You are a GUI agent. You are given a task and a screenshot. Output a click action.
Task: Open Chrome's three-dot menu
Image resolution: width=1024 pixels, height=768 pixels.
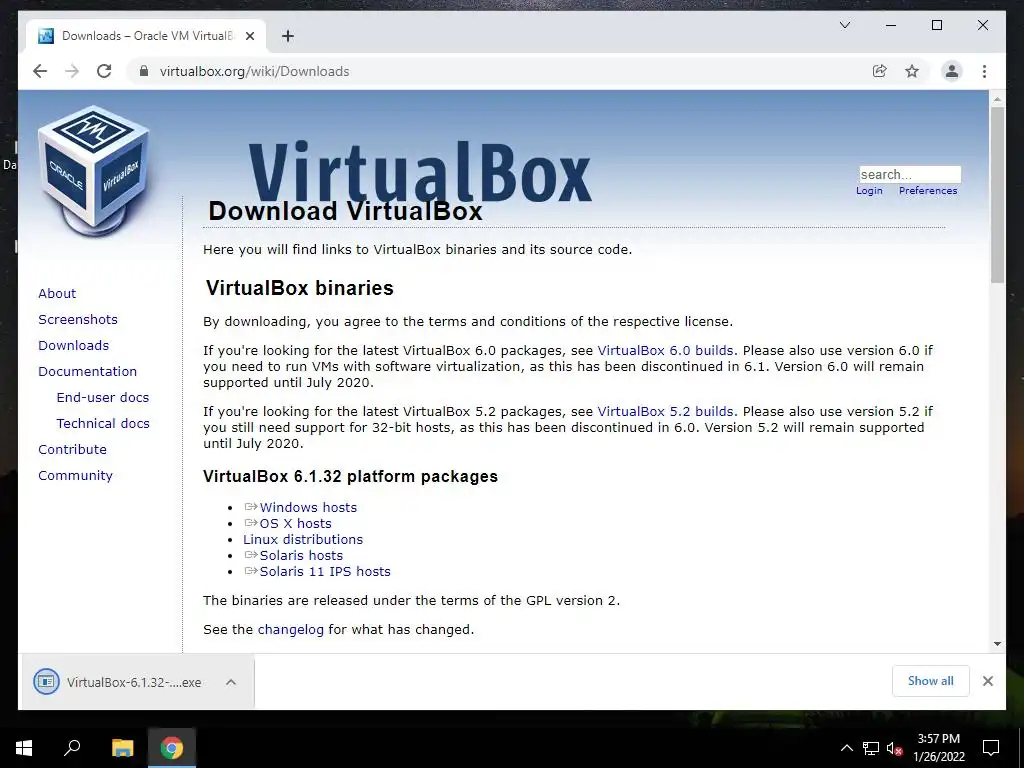tap(984, 71)
